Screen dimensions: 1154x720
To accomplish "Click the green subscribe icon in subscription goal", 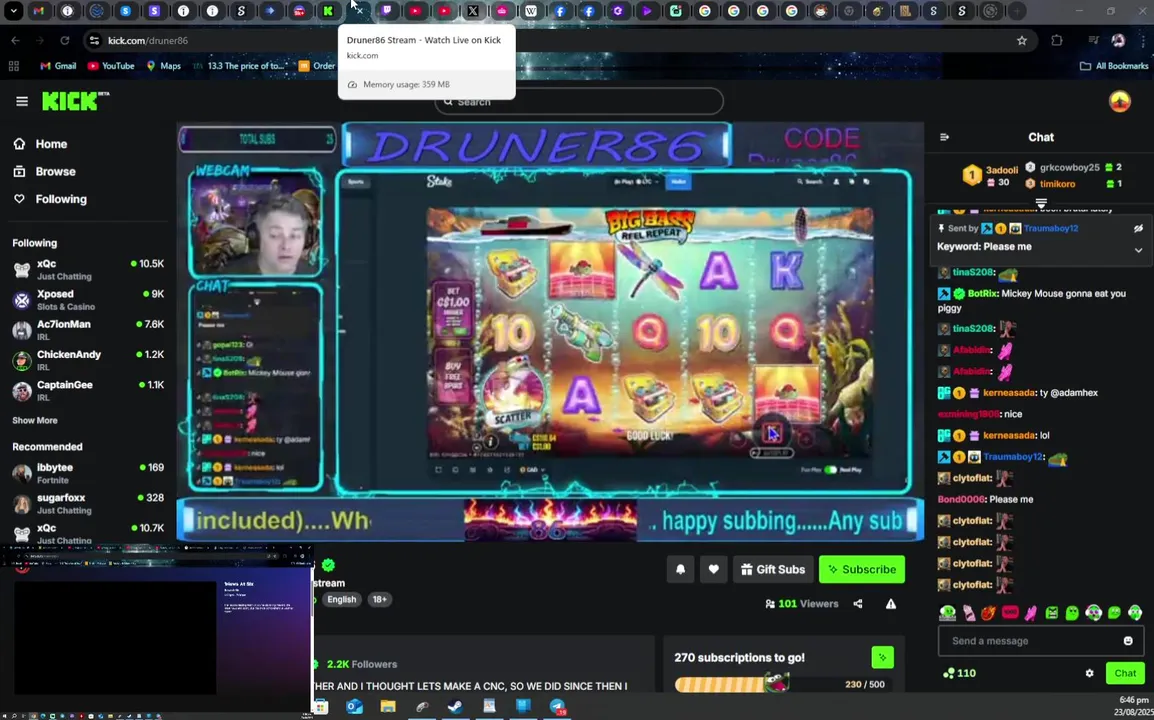I will click(882, 657).
